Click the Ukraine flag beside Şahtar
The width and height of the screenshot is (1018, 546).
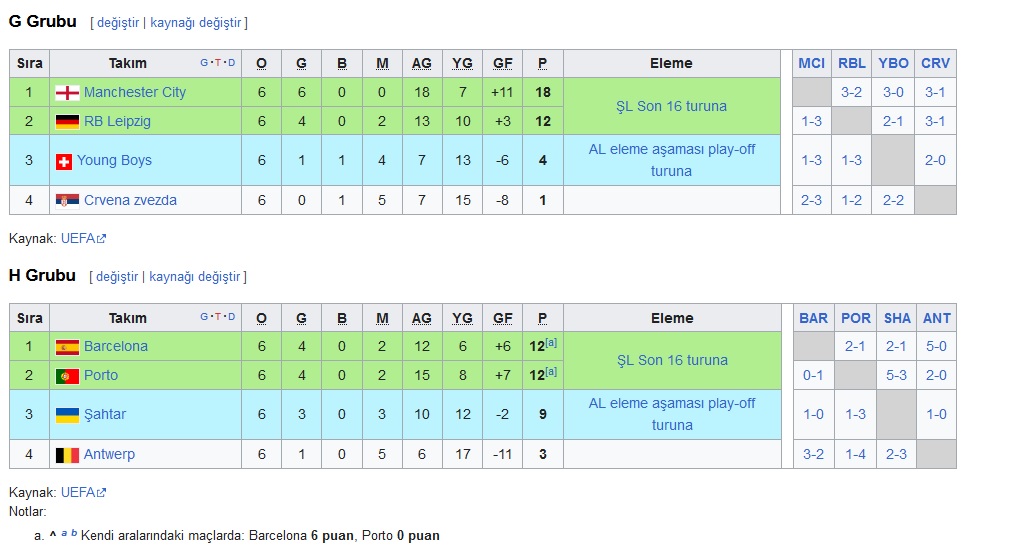pos(67,415)
